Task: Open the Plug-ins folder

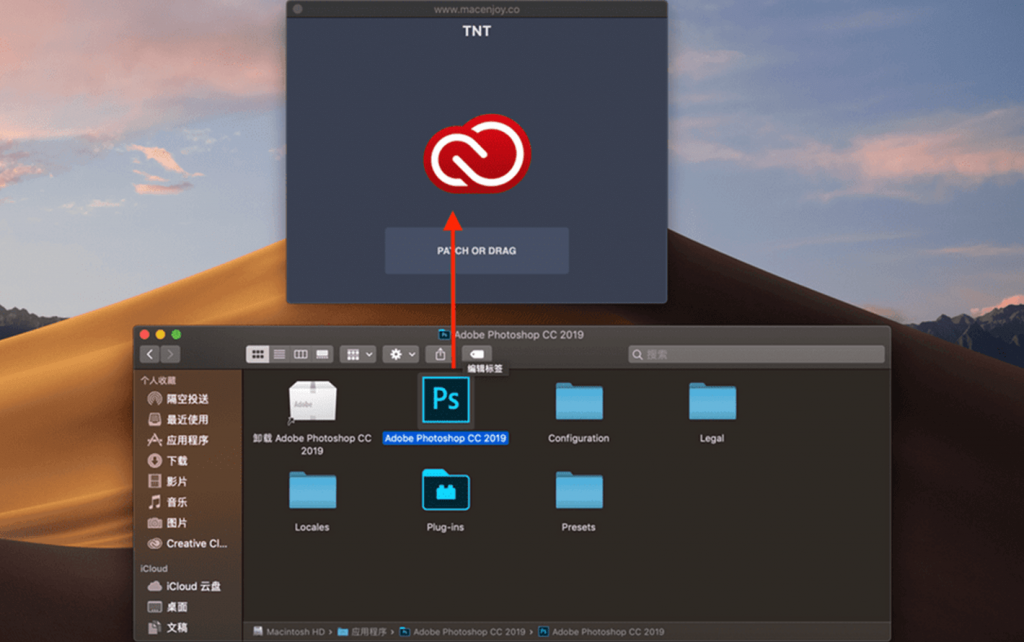Action: click(445, 489)
